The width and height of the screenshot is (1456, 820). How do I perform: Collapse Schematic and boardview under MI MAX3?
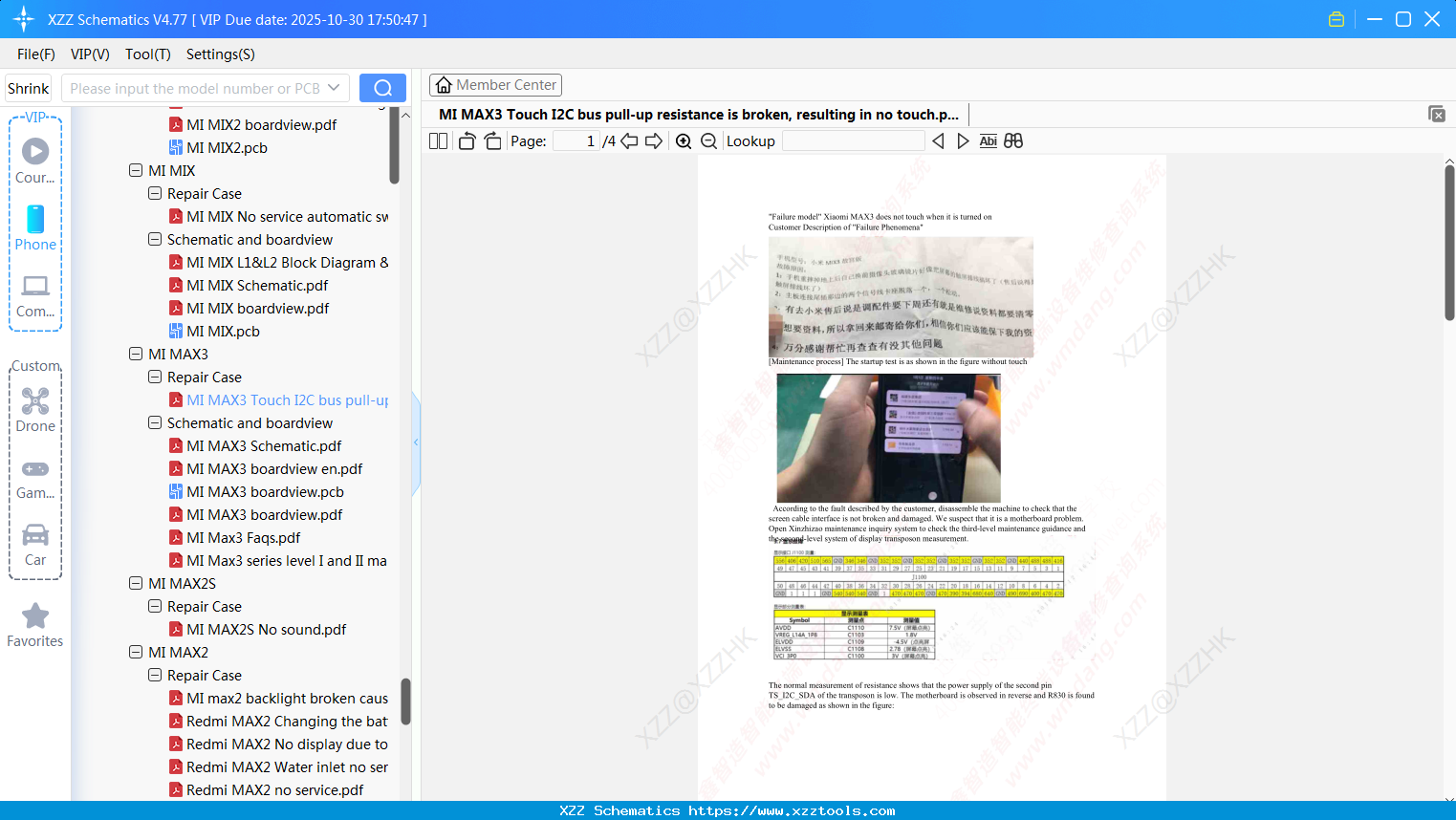(155, 422)
